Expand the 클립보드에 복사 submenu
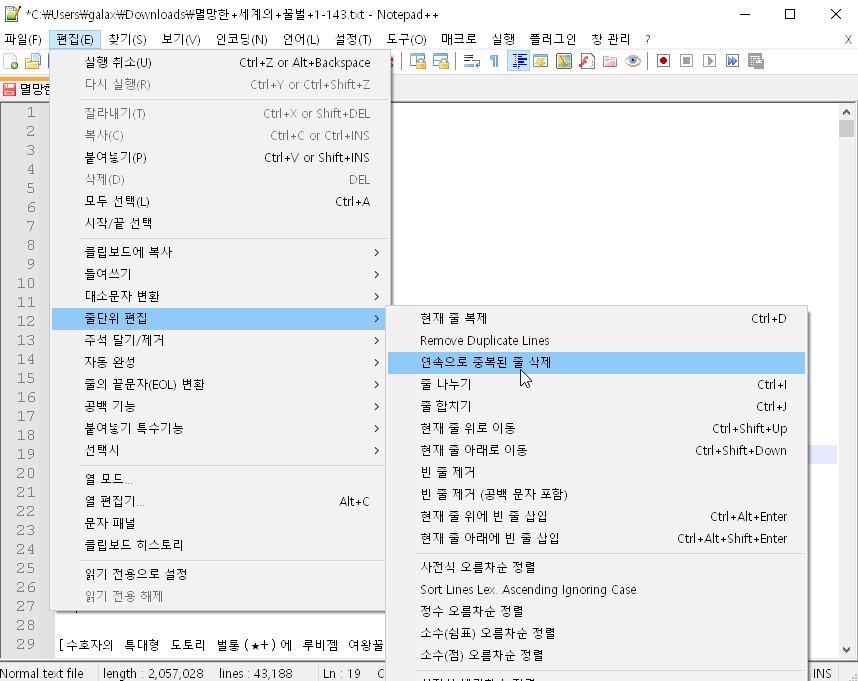The image size is (858, 681). click(x=219, y=252)
